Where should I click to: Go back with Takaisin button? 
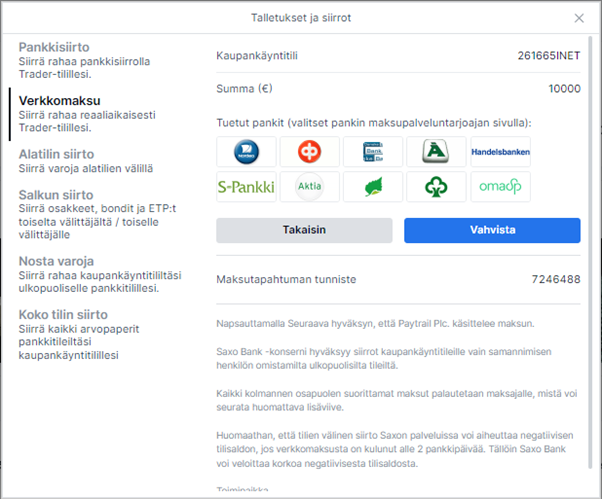tap(304, 230)
